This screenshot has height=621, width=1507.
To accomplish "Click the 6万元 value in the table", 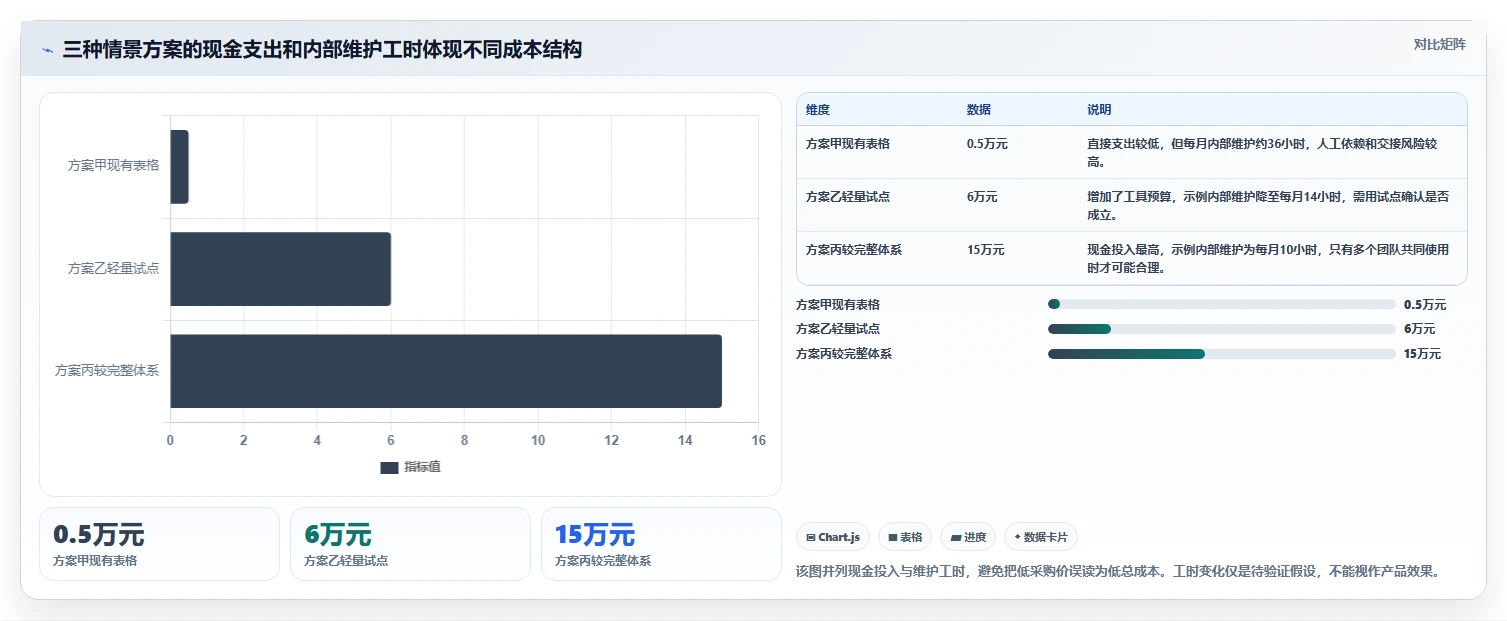I will pos(982,197).
